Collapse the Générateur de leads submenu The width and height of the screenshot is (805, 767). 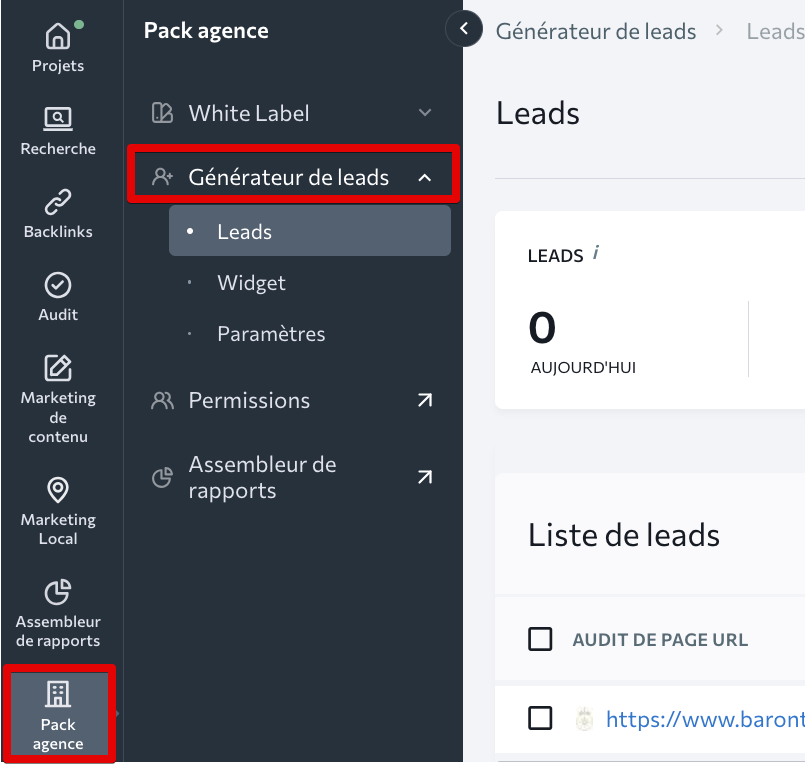[426, 175]
